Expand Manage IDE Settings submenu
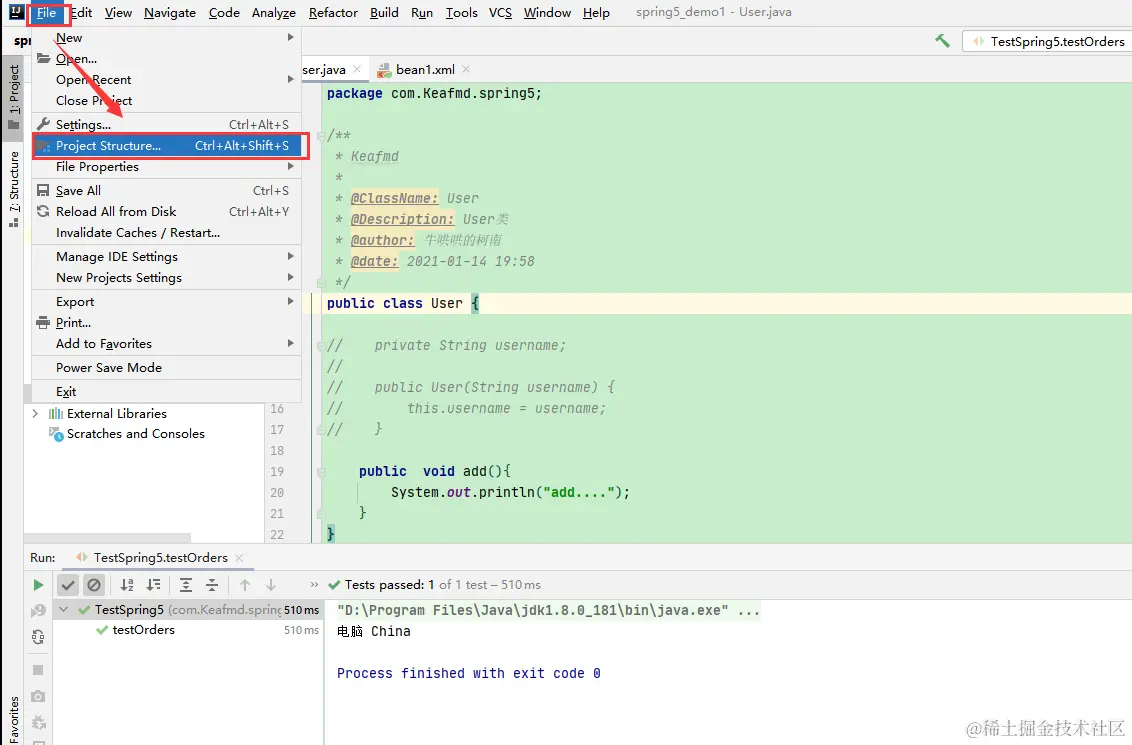The width and height of the screenshot is (1132, 745). (x=166, y=257)
